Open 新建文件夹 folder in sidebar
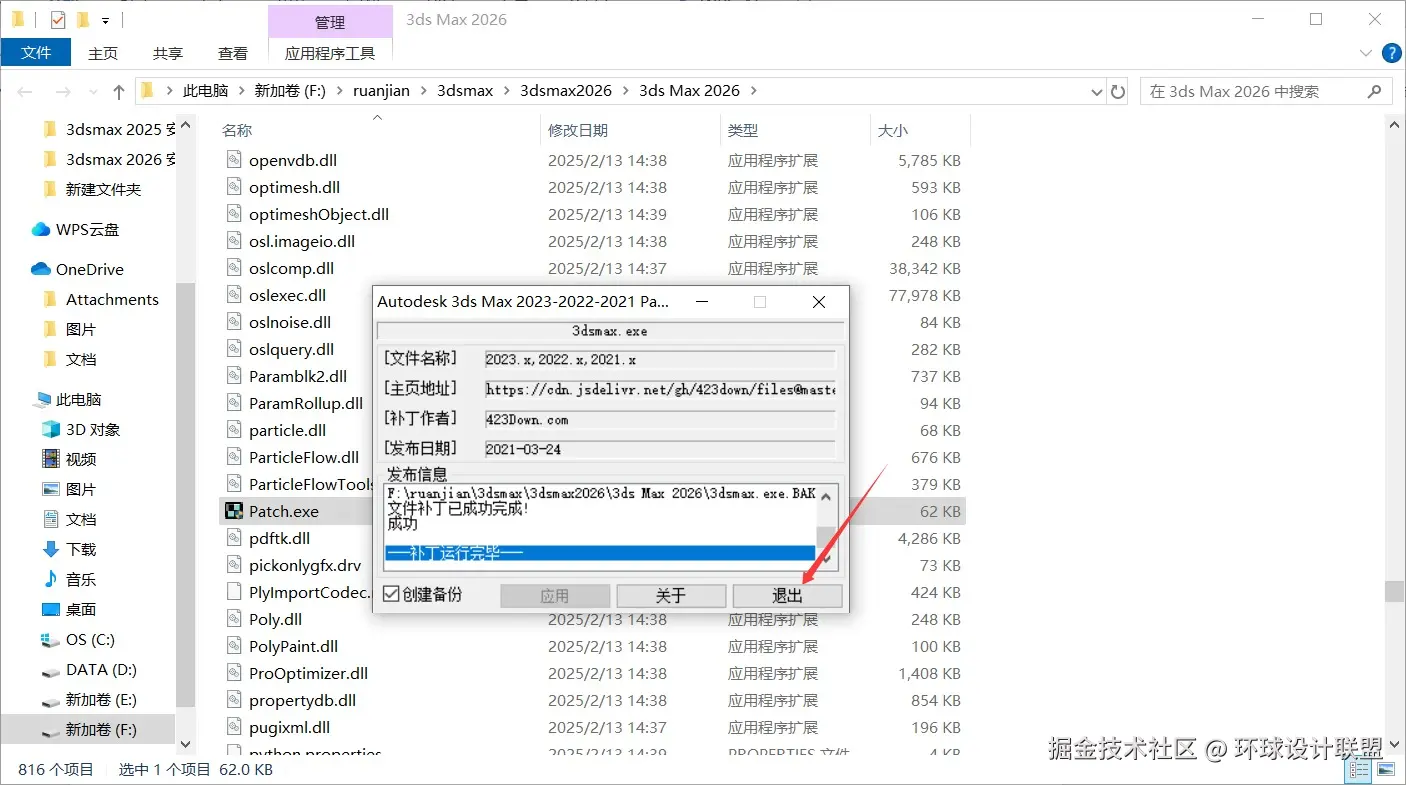This screenshot has width=1406, height=785. pos(103,189)
